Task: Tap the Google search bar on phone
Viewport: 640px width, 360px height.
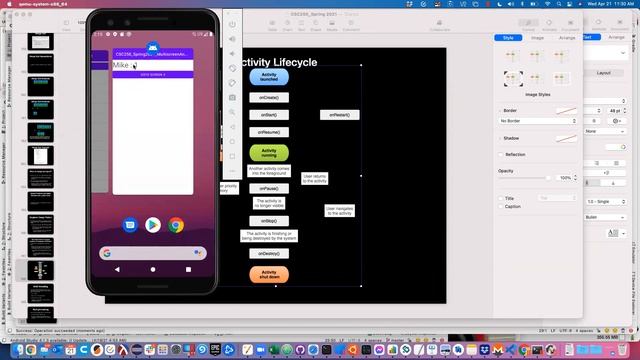Action: (x=153, y=253)
